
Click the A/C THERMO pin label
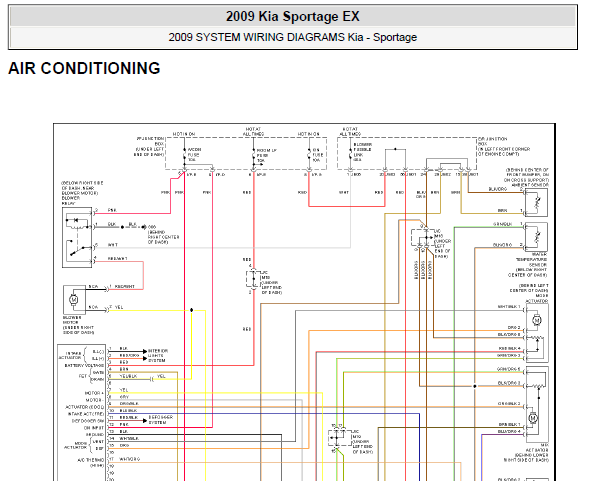(91, 460)
